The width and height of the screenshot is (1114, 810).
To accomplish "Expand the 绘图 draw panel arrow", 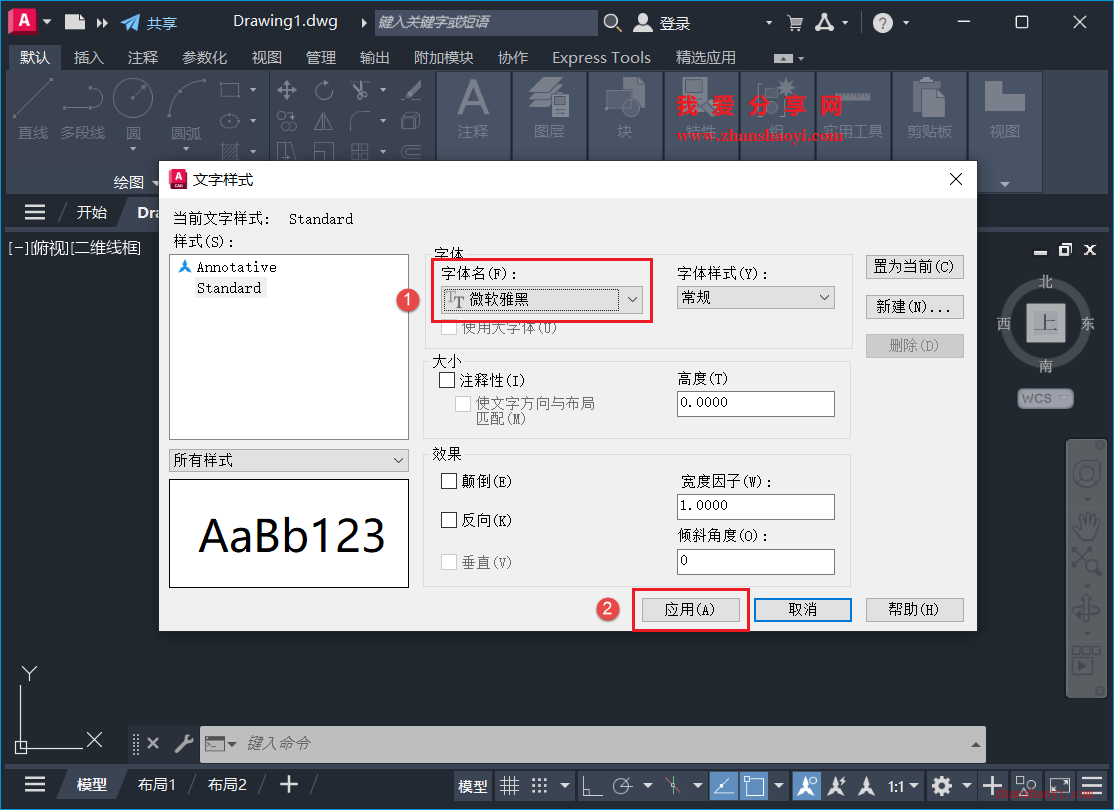I will [x=155, y=183].
